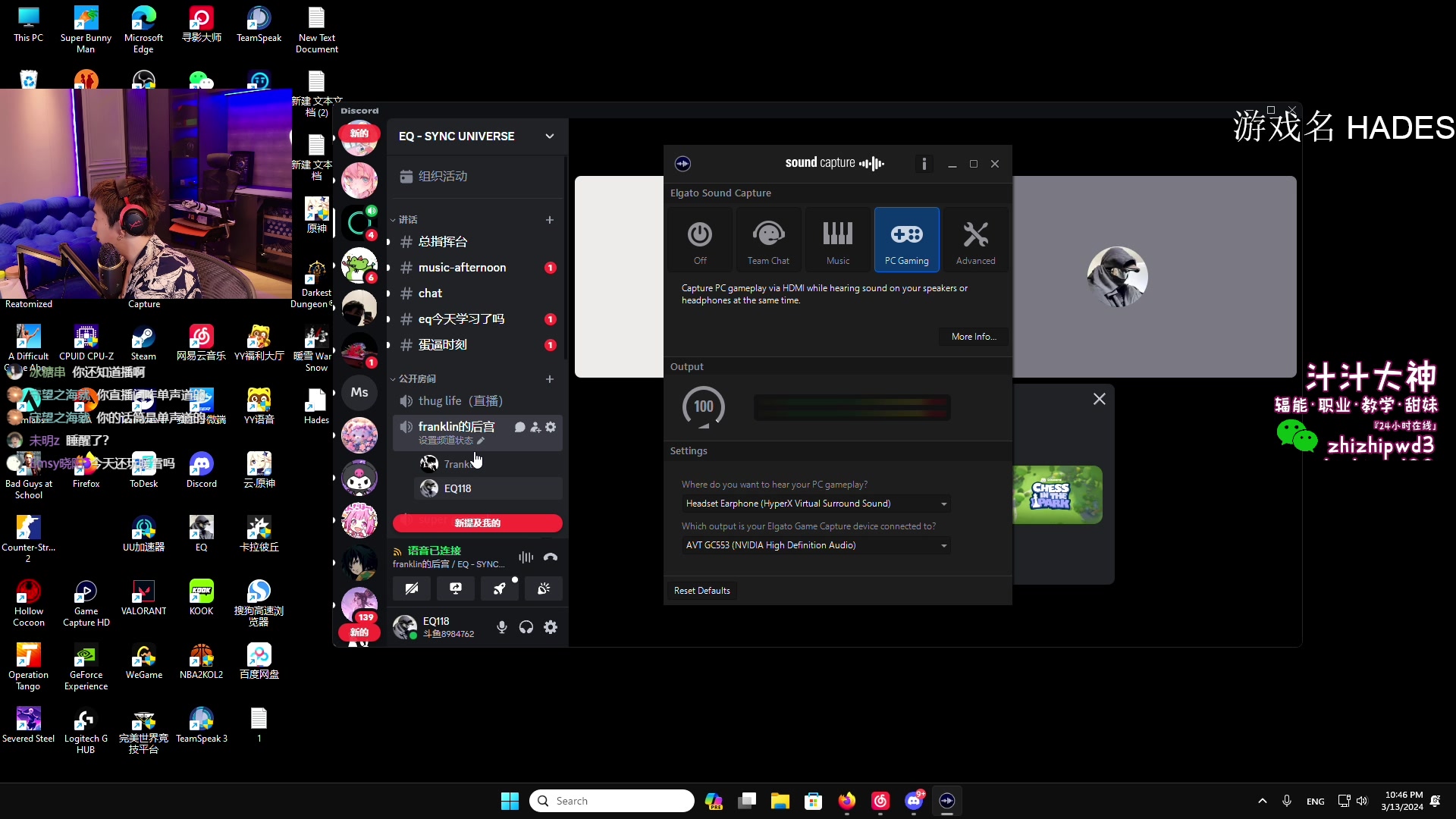Open VALORANT desktop shortcut
The height and width of the screenshot is (819, 1456).
click(x=143, y=598)
